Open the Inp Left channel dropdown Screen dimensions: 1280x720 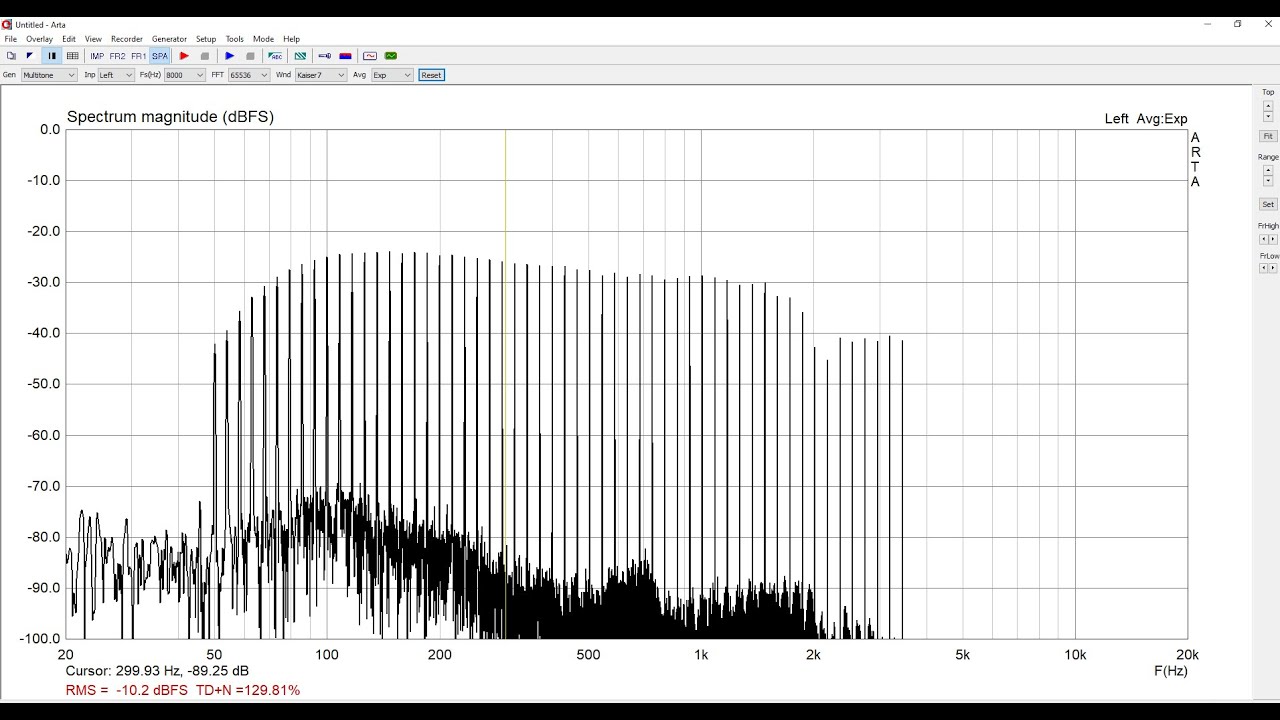click(x=116, y=75)
